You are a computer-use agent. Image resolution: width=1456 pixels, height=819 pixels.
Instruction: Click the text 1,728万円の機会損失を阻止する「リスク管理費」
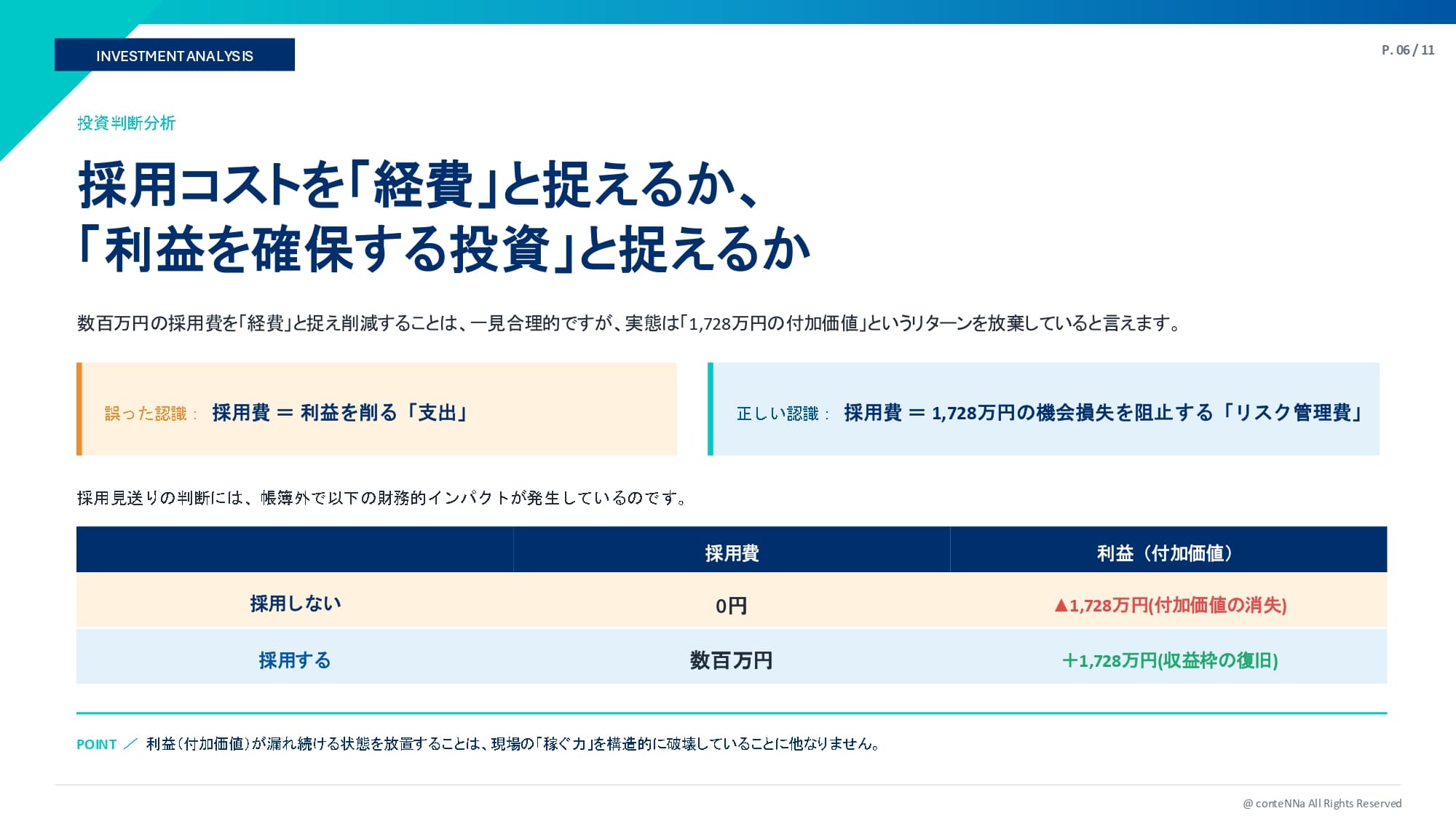[1148, 413]
